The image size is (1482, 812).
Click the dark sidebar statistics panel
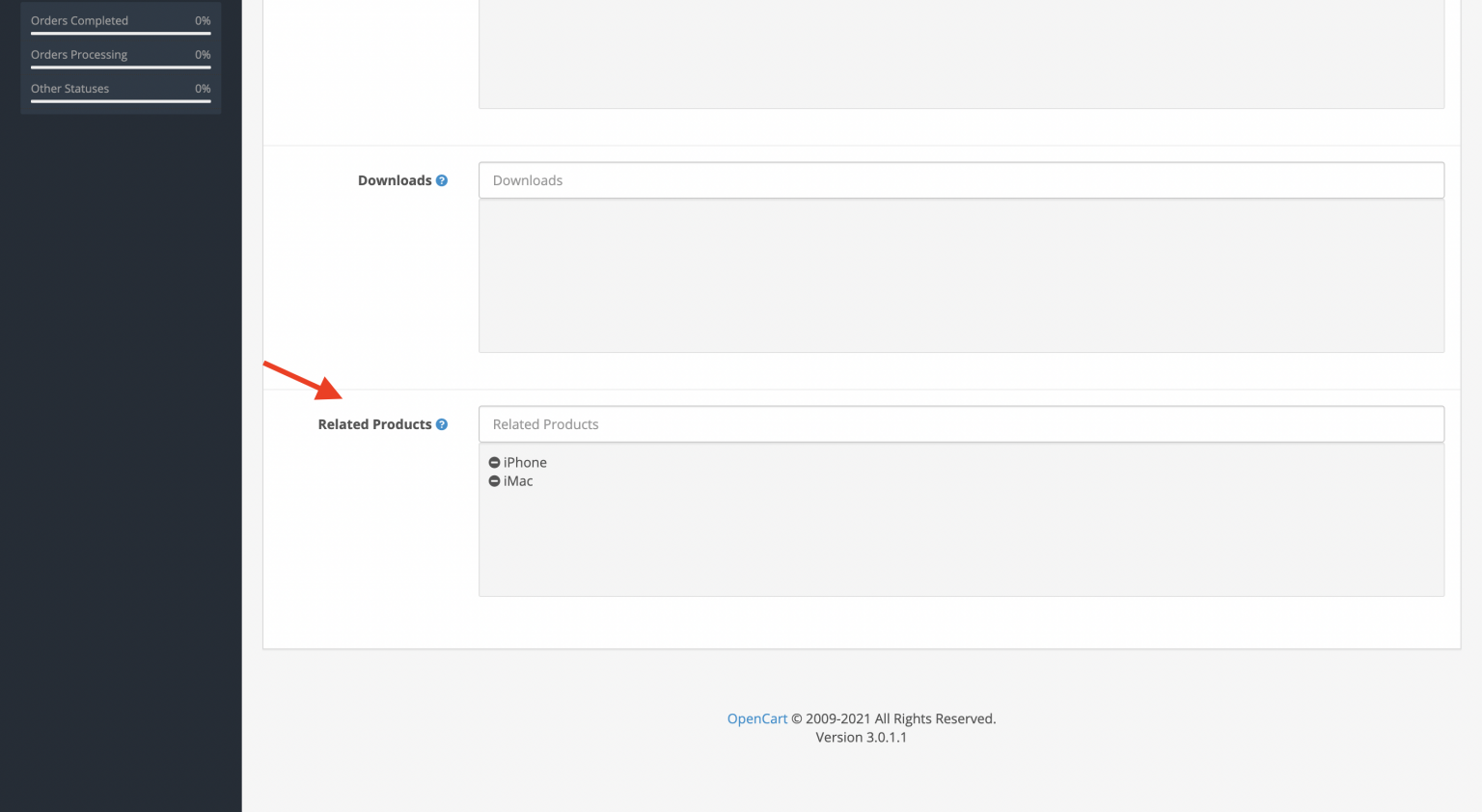[x=121, y=55]
